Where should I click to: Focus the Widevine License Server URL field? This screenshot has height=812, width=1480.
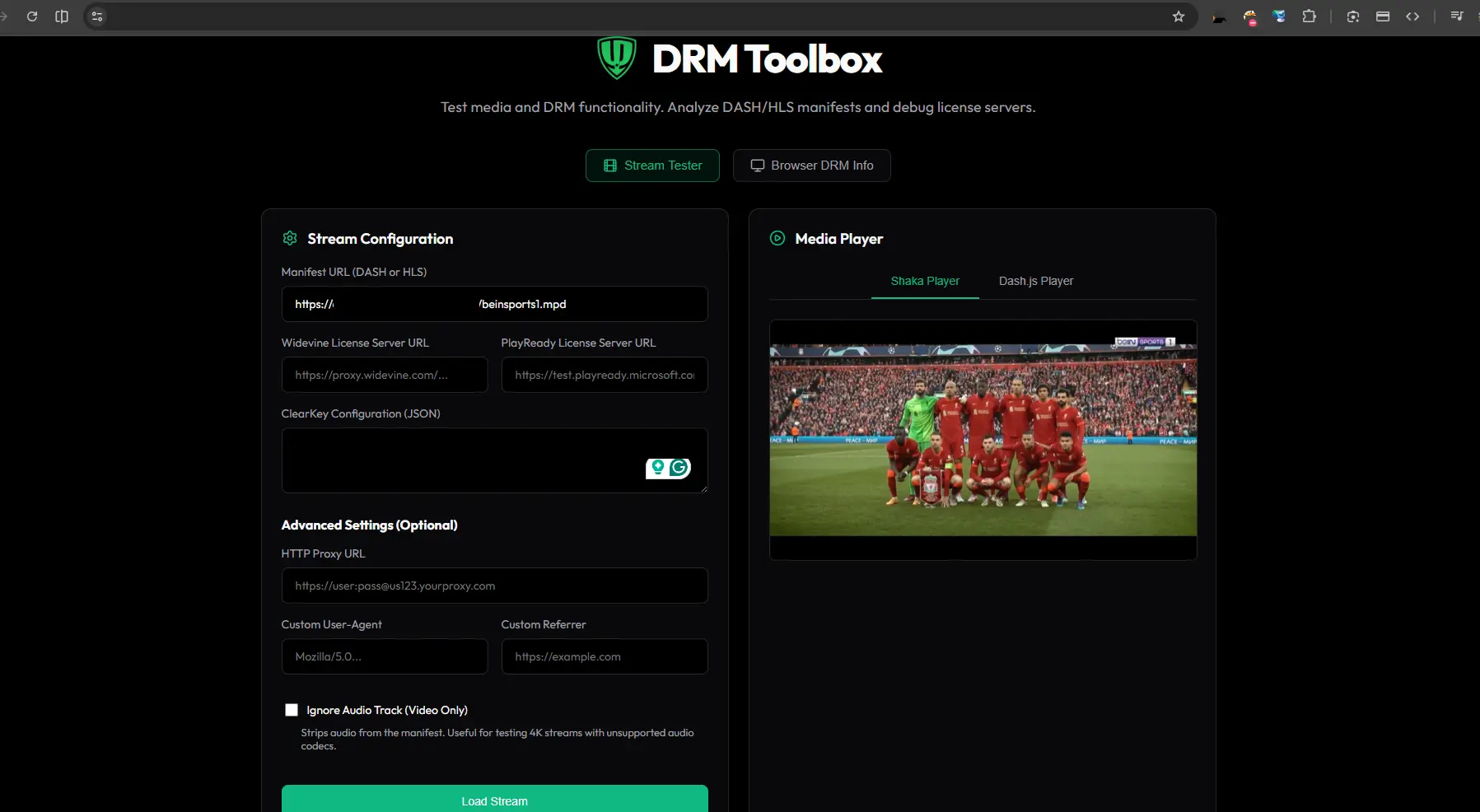tap(385, 375)
